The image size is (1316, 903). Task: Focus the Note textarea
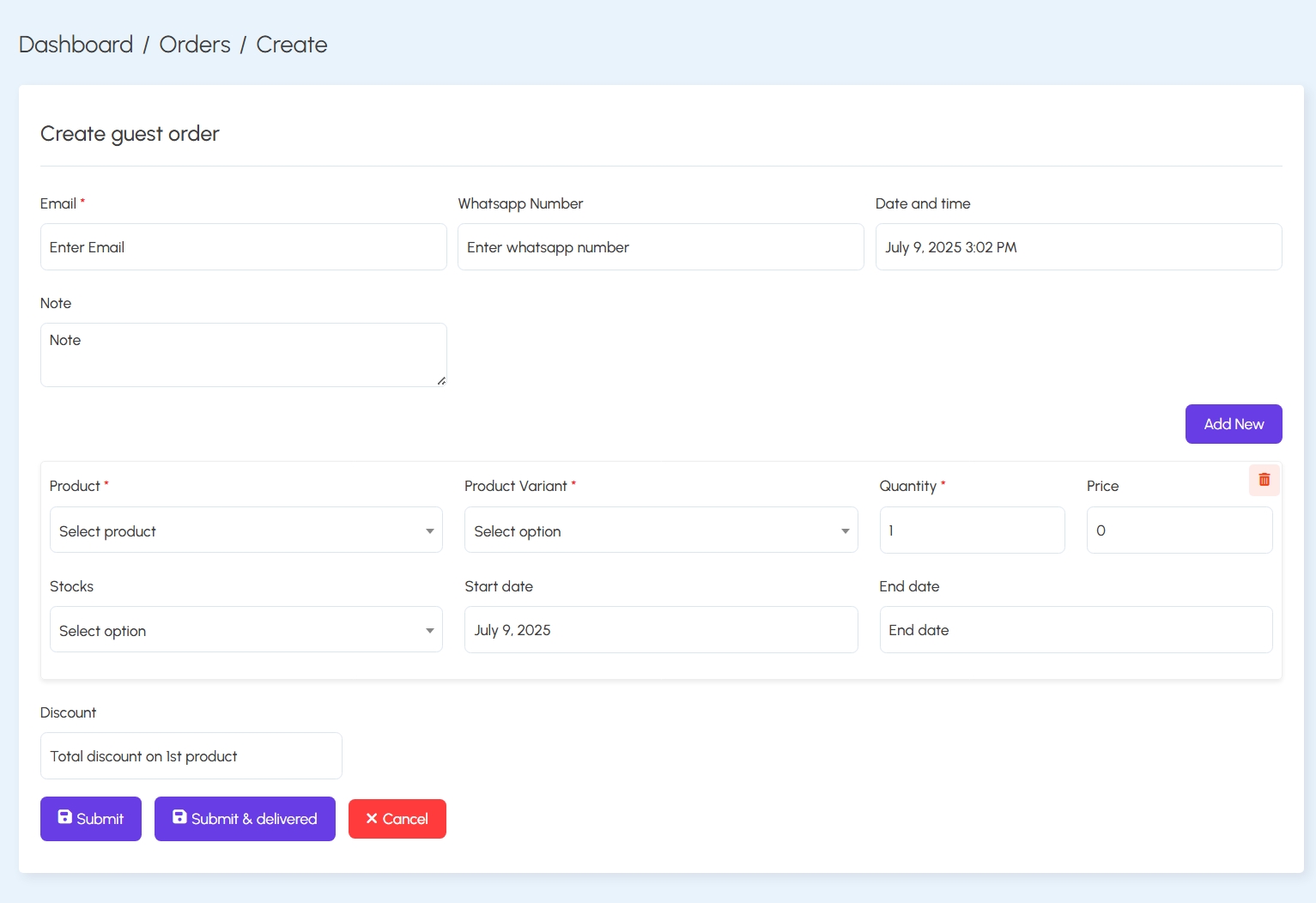tap(244, 355)
